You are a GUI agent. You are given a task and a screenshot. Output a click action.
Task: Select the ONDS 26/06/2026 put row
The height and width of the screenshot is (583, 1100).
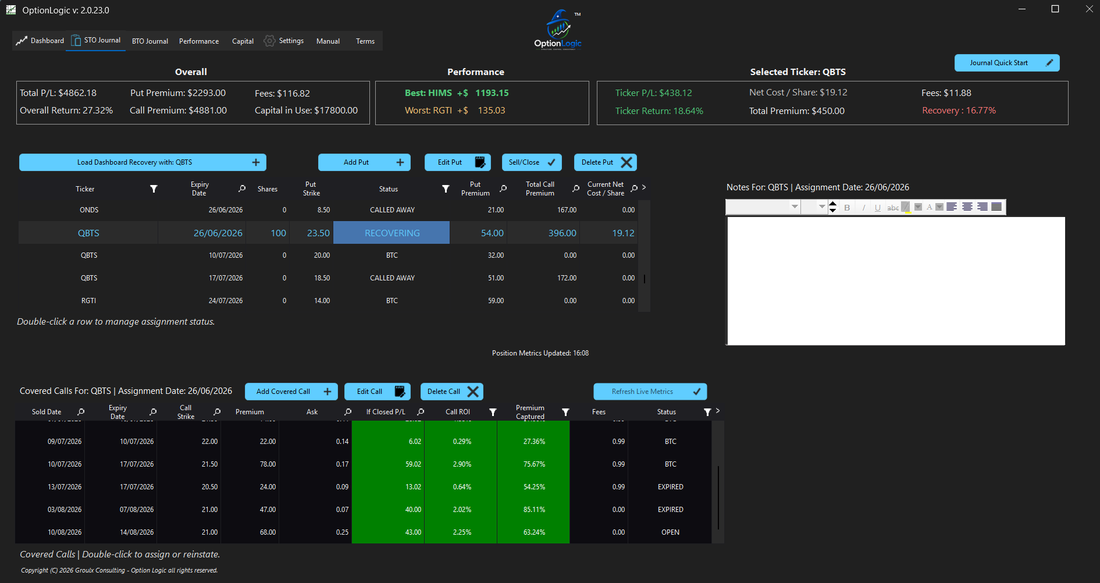[x=330, y=210]
